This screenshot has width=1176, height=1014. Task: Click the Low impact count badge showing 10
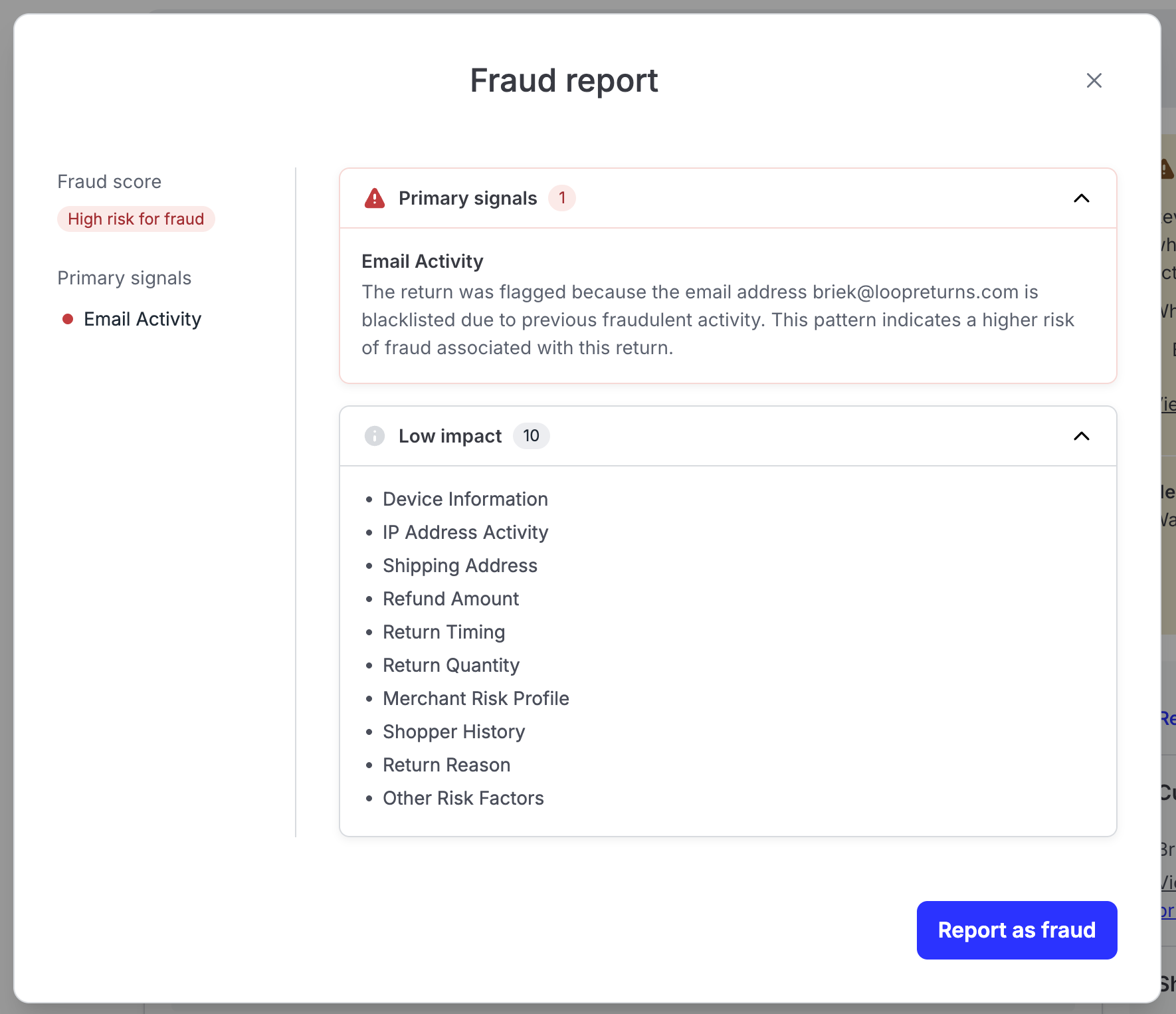point(531,436)
